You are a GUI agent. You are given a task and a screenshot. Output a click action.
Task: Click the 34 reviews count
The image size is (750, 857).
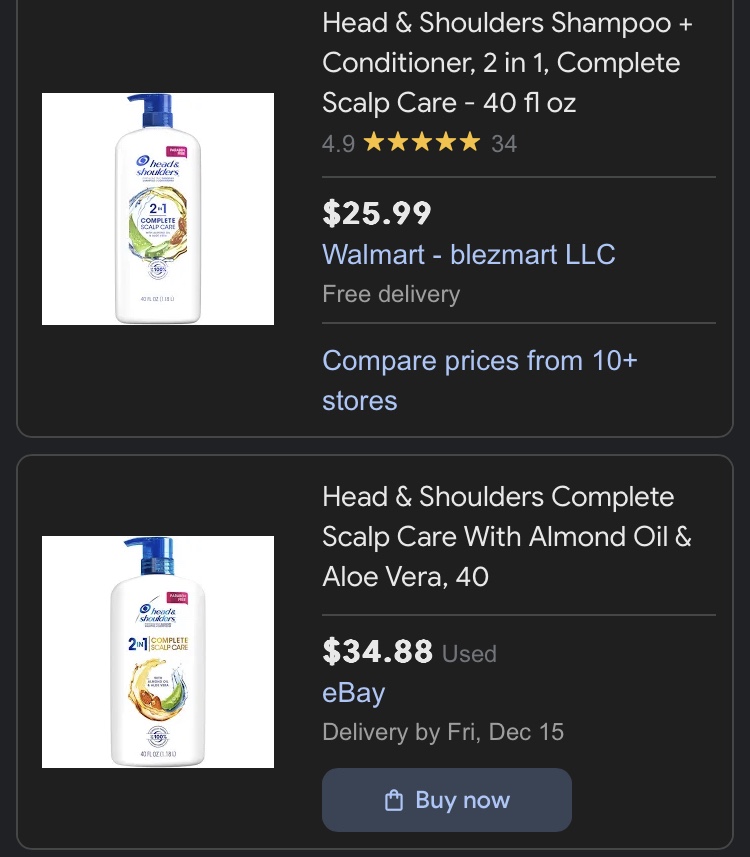tap(504, 144)
